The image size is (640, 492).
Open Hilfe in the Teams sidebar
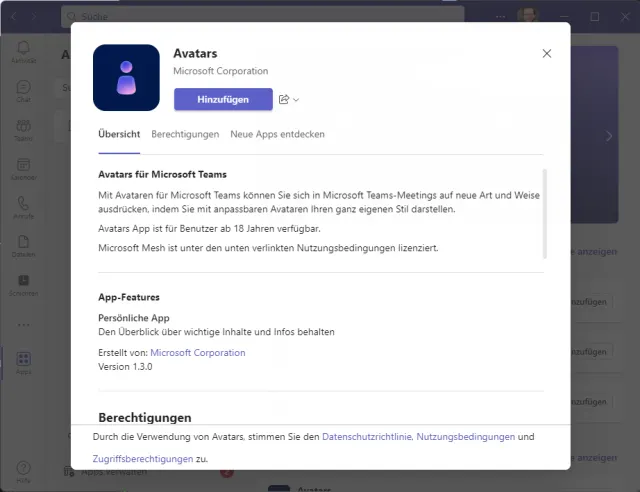tap(23, 472)
